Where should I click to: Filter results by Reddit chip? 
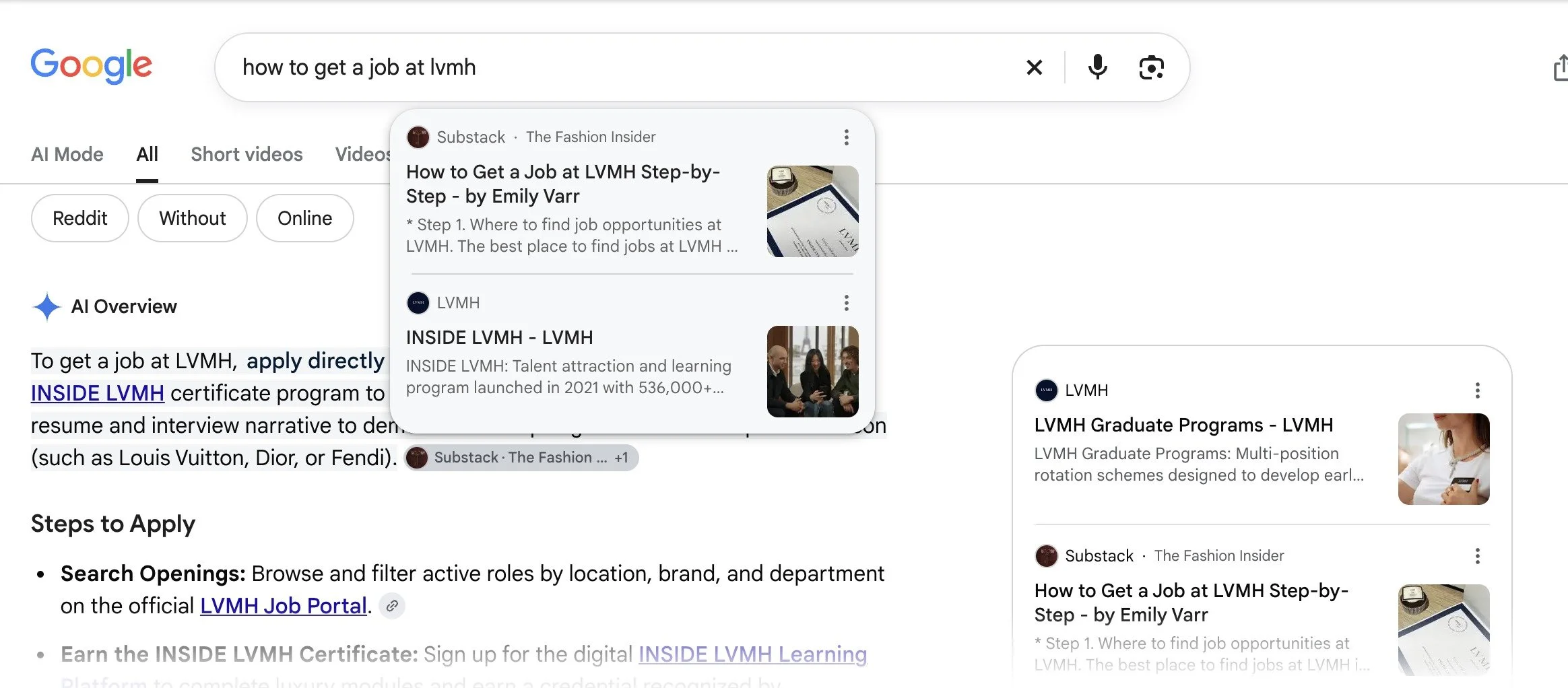pyautogui.click(x=79, y=218)
